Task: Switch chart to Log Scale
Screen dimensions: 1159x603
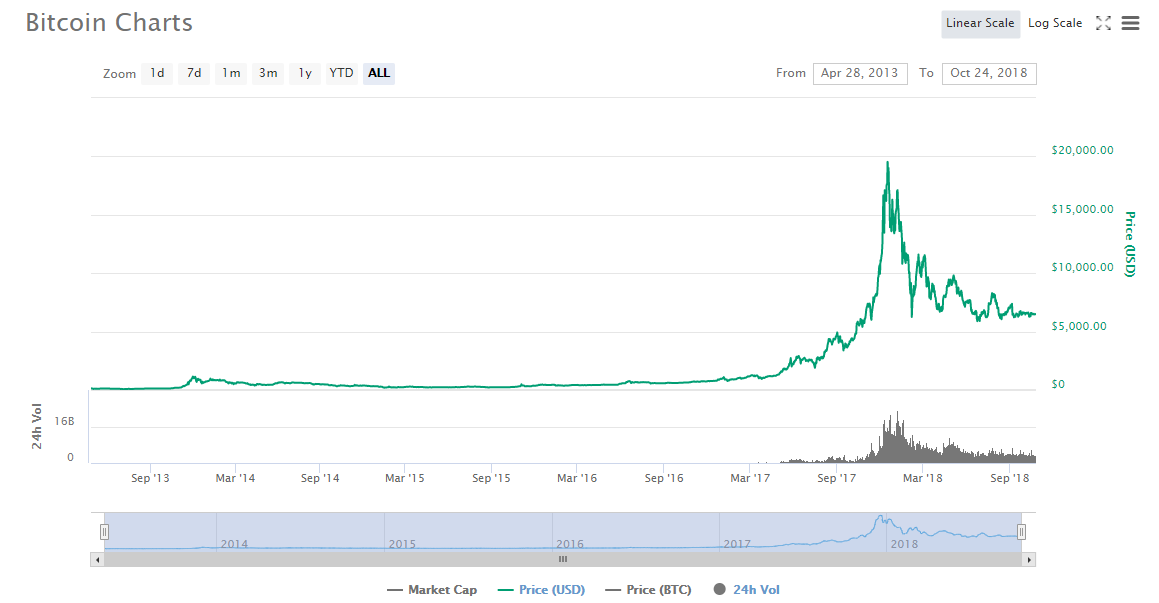Action: (x=1055, y=24)
